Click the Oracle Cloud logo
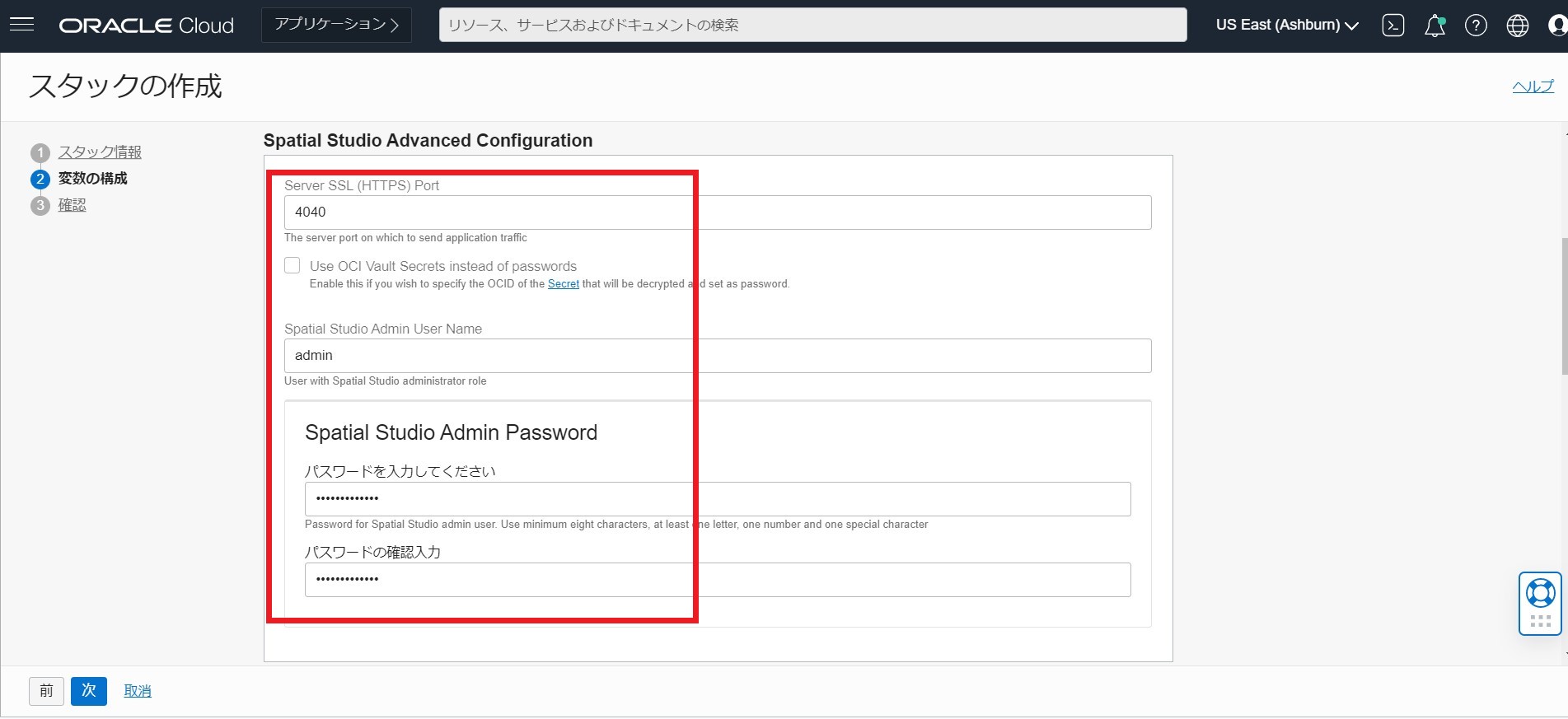1568x719 pixels. pos(147,26)
